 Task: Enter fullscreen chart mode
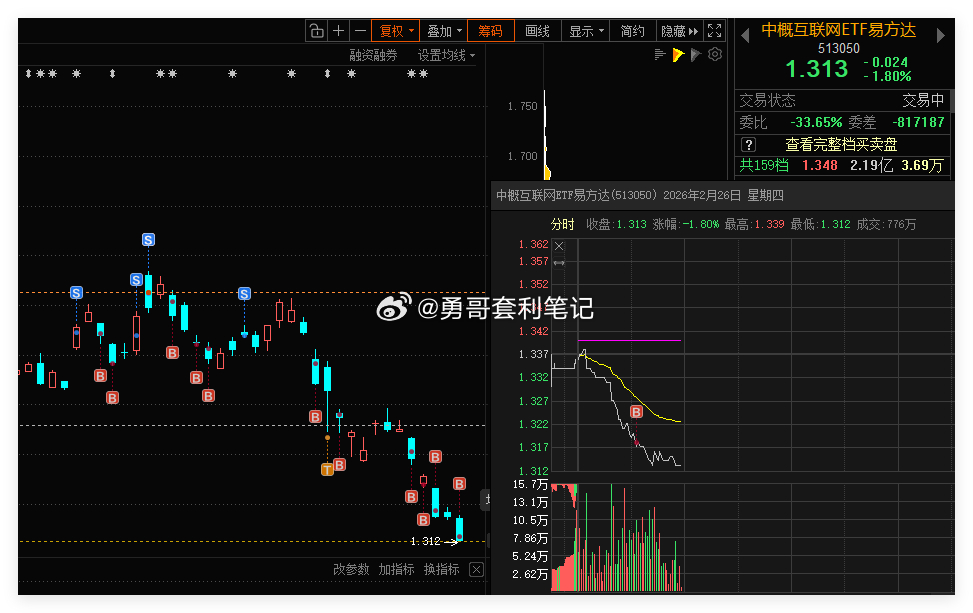(x=714, y=30)
